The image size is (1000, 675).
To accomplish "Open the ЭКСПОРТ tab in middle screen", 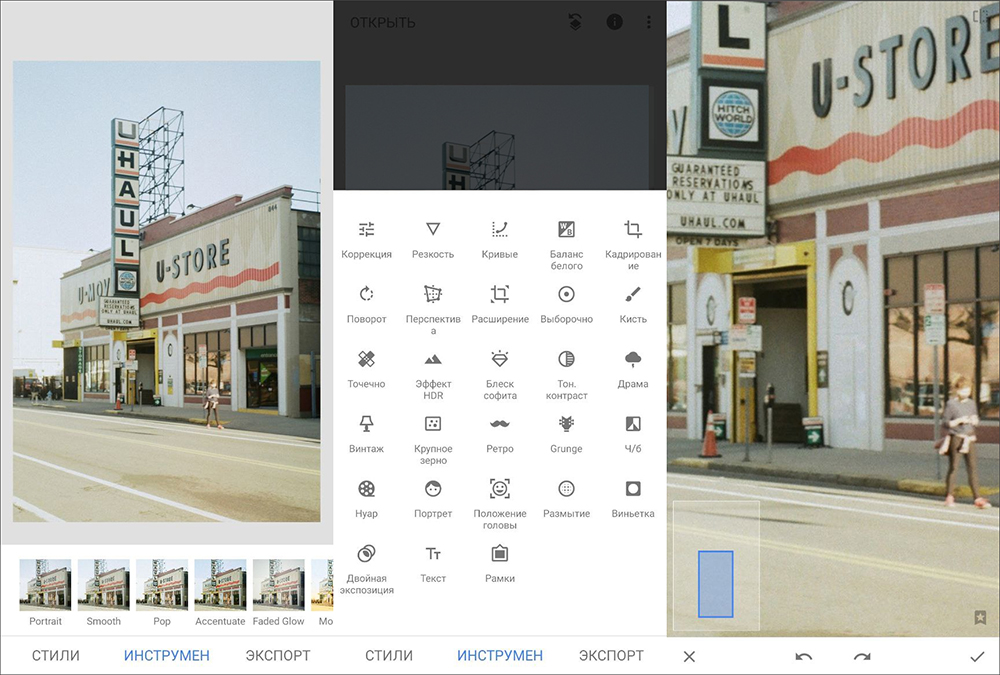I will pyautogui.click(x=611, y=656).
